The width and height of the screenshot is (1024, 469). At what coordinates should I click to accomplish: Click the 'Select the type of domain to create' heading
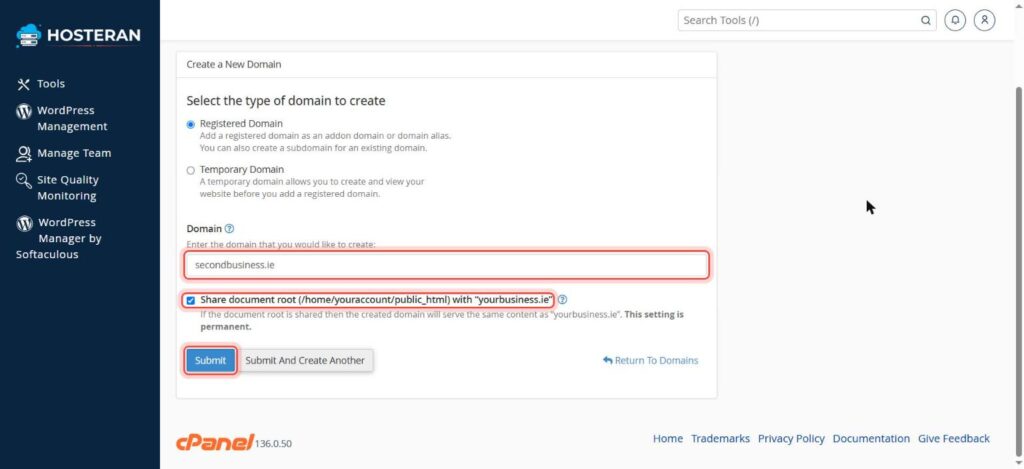point(285,101)
